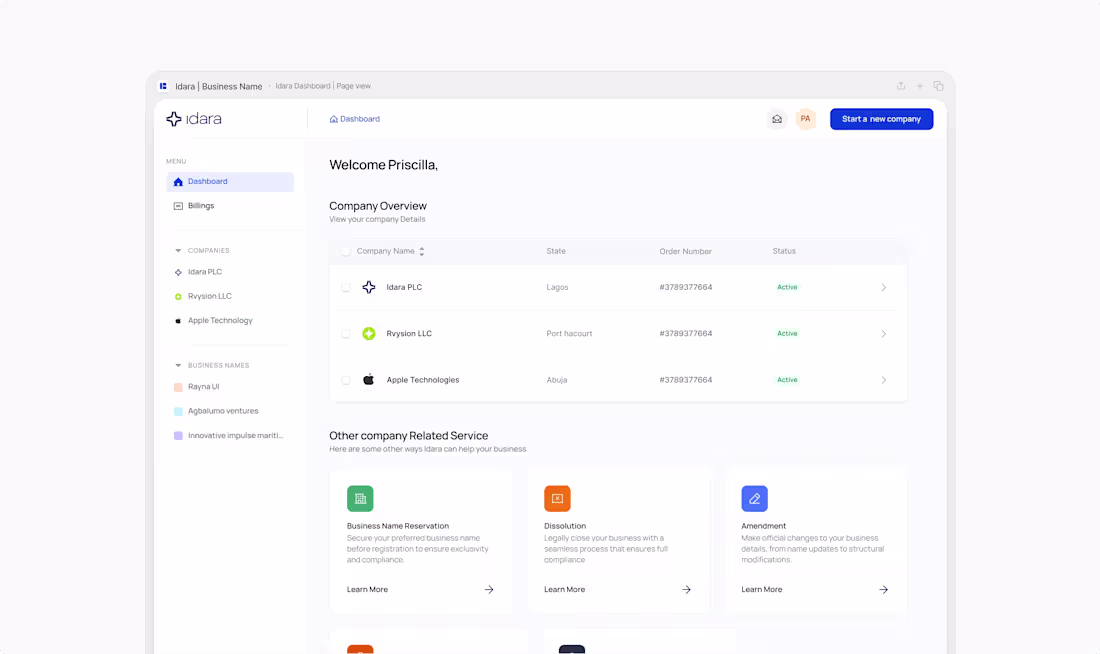Check the Idara PLC row checkbox
The image size is (1100, 654).
[x=346, y=287]
